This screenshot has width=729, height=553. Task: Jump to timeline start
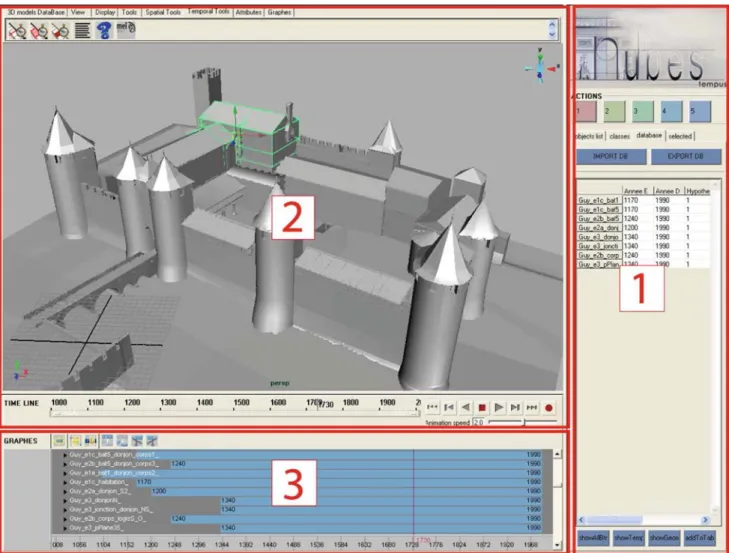point(432,407)
